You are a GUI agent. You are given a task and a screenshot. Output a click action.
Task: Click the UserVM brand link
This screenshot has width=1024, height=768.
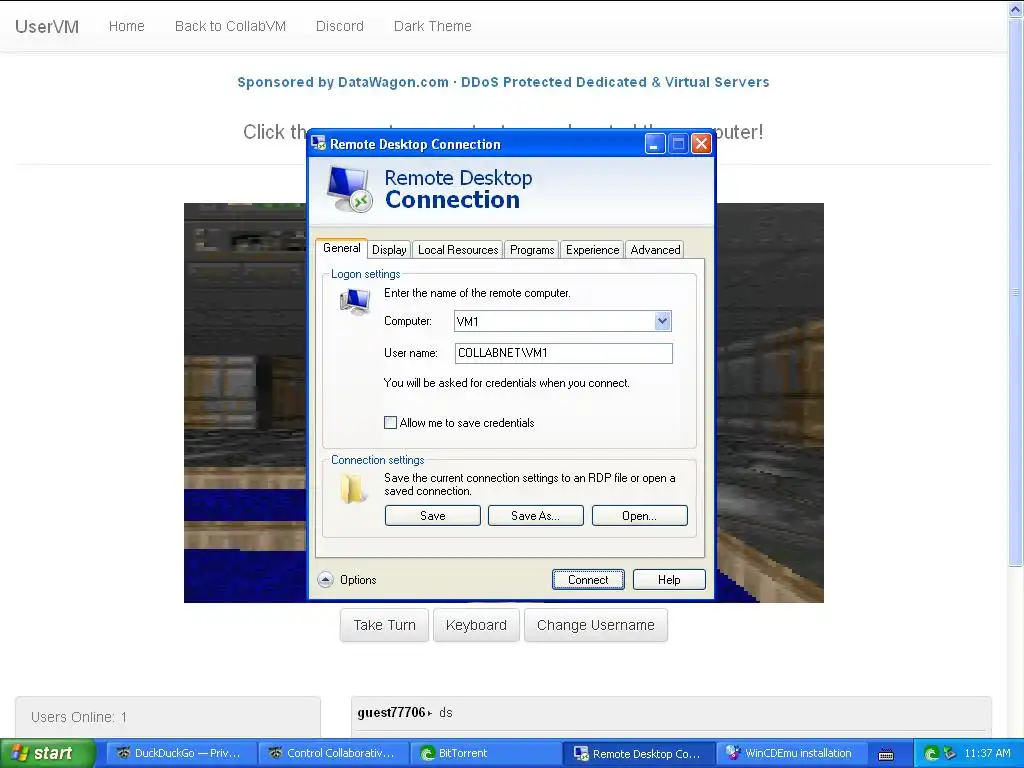click(x=47, y=27)
